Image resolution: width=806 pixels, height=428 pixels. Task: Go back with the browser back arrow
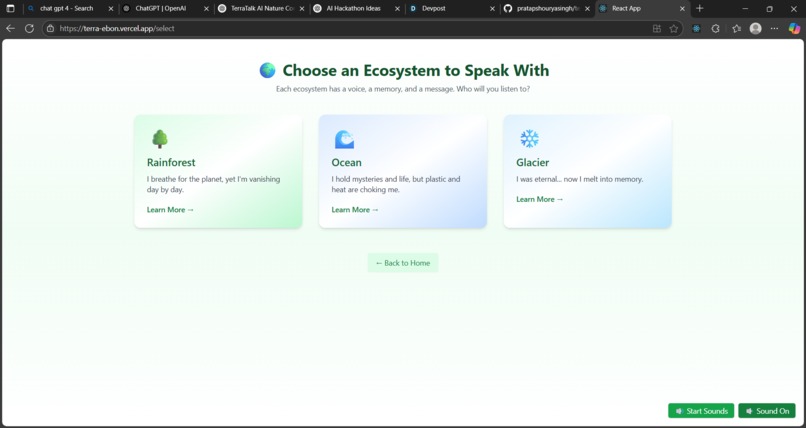10,29
